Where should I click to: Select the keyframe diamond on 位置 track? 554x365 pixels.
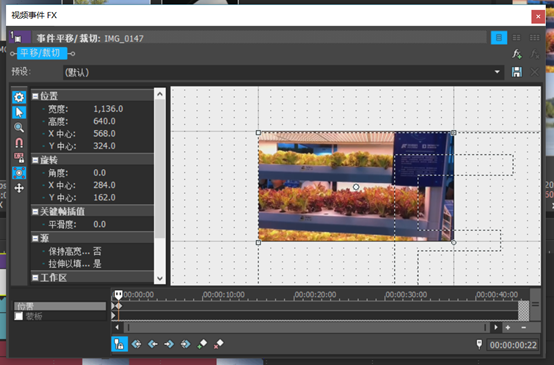click(x=119, y=306)
